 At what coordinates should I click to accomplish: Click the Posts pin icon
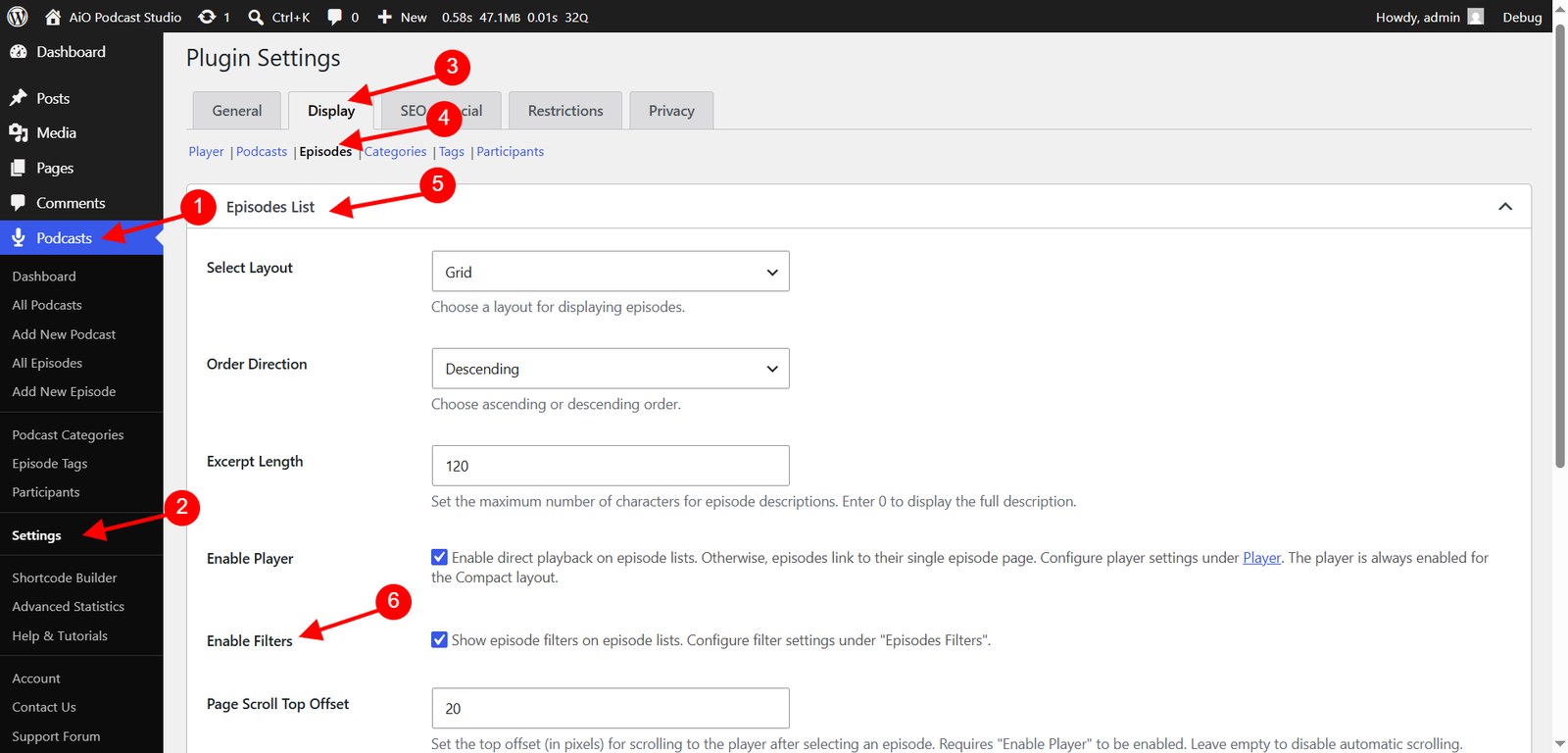point(18,98)
